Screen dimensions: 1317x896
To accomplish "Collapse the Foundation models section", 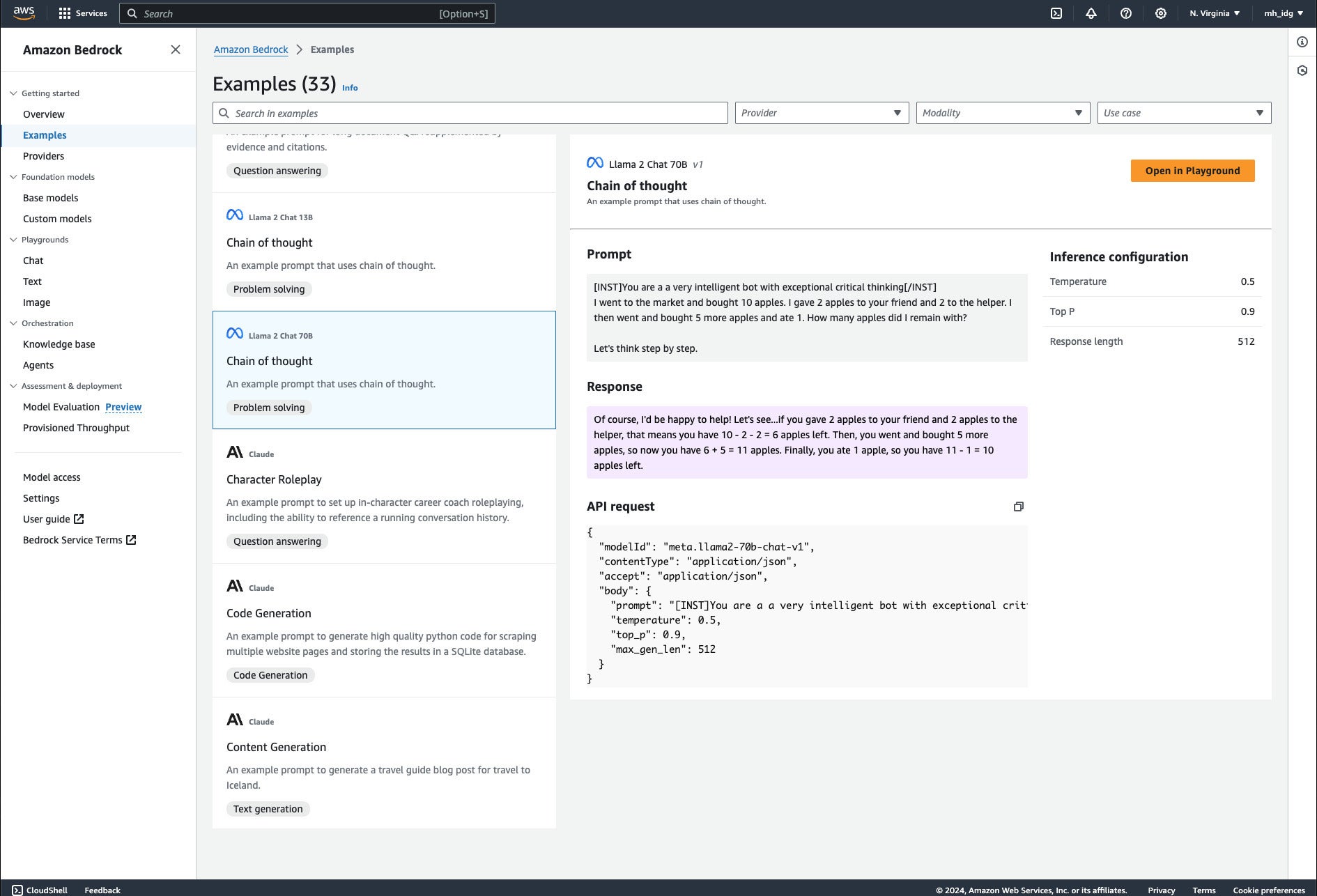I will (x=13, y=177).
